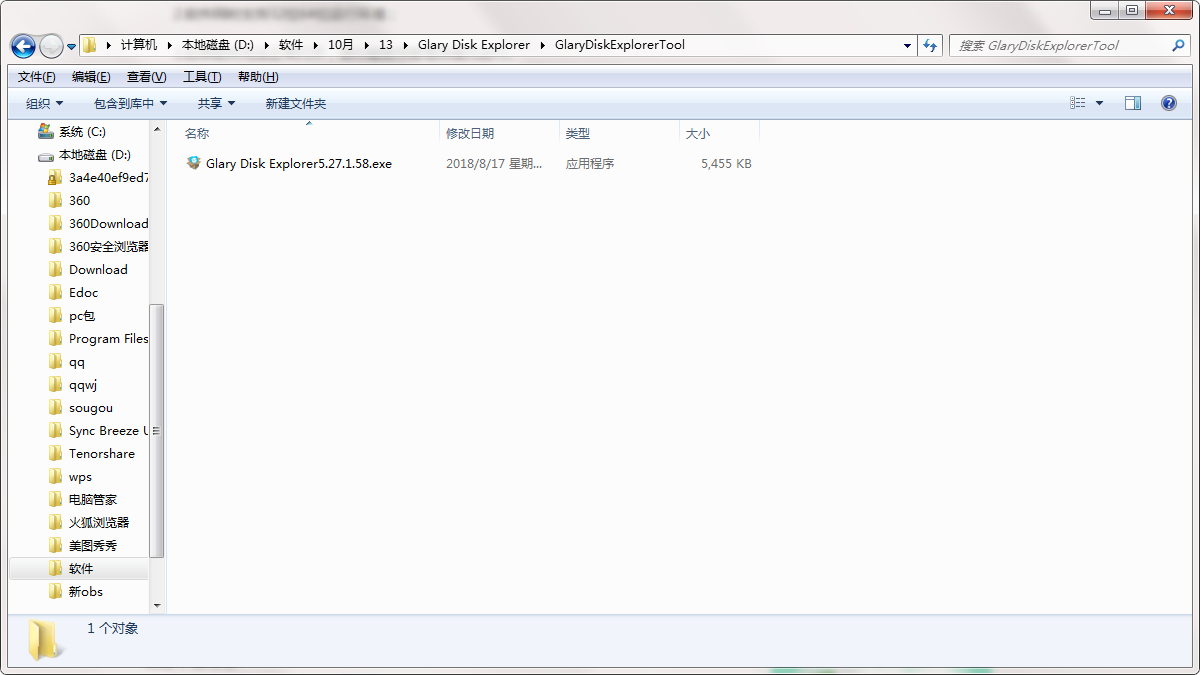1200x675 pixels.
Task: Expand the address bar history dropdown
Action: 908,46
